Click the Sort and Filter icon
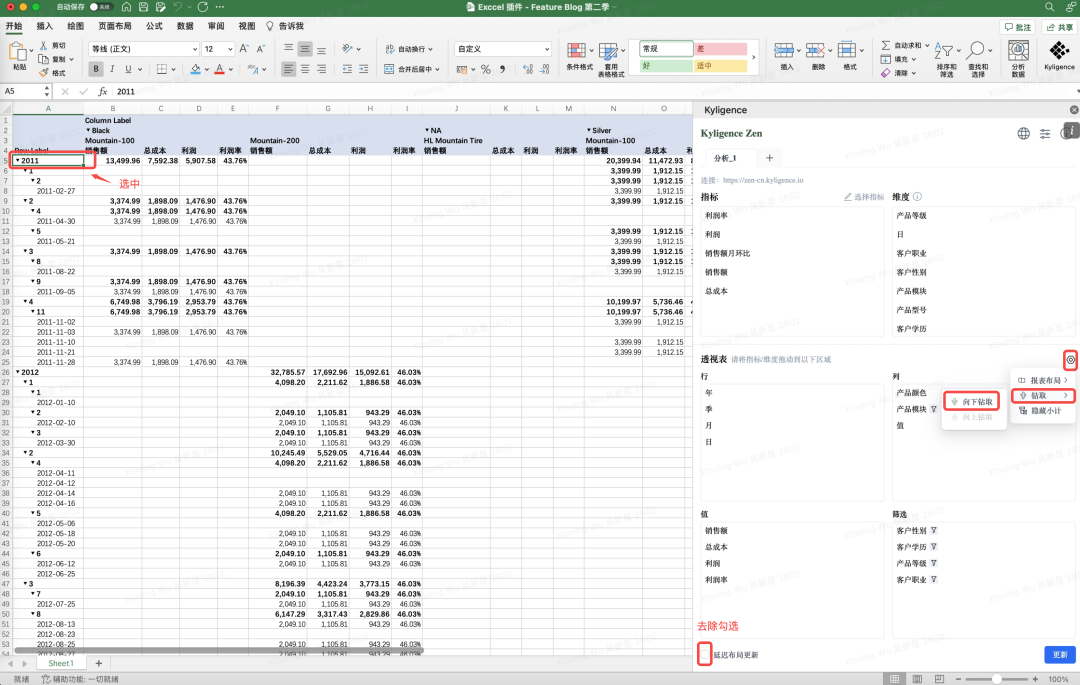Screen dimensions: 1080x685 (x=944, y=51)
